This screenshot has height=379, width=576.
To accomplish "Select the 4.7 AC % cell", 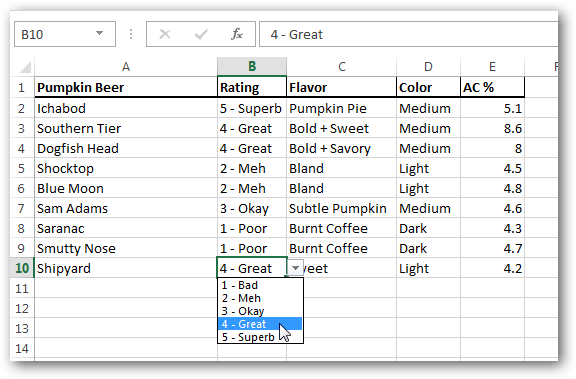I will click(x=493, y=248).
